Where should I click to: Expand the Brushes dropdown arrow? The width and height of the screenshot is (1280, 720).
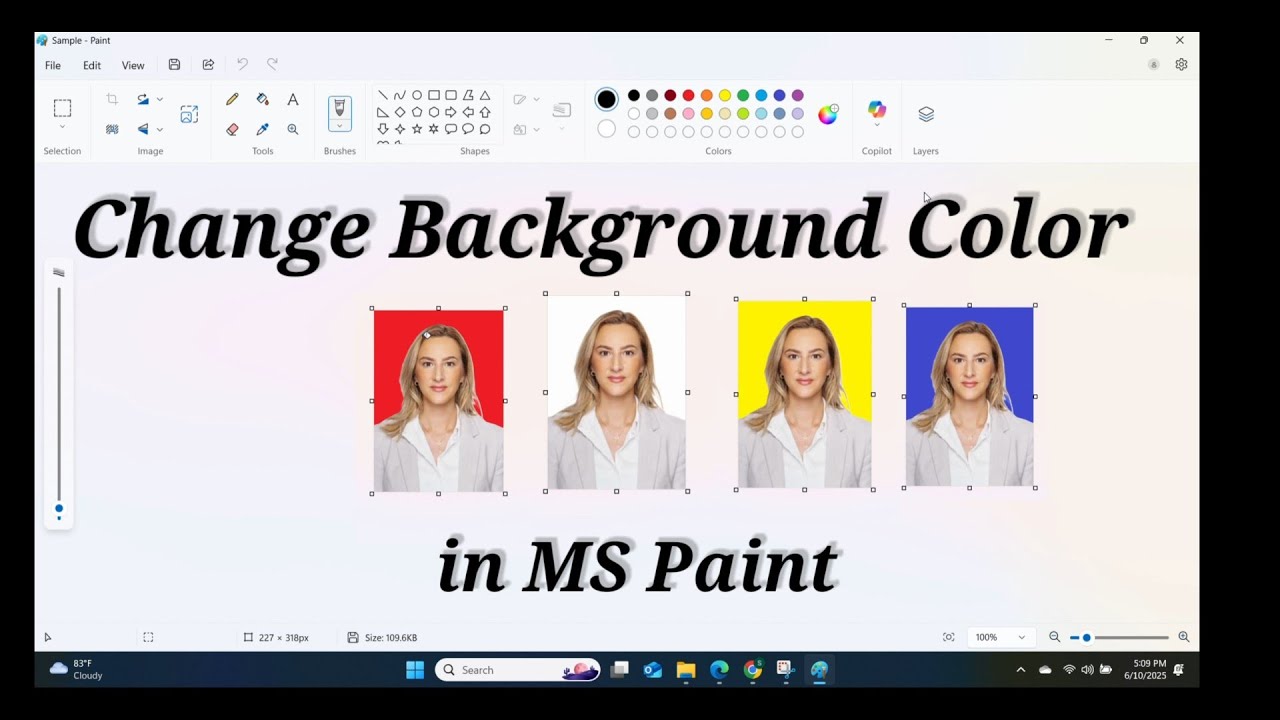(x=340, y=126)
